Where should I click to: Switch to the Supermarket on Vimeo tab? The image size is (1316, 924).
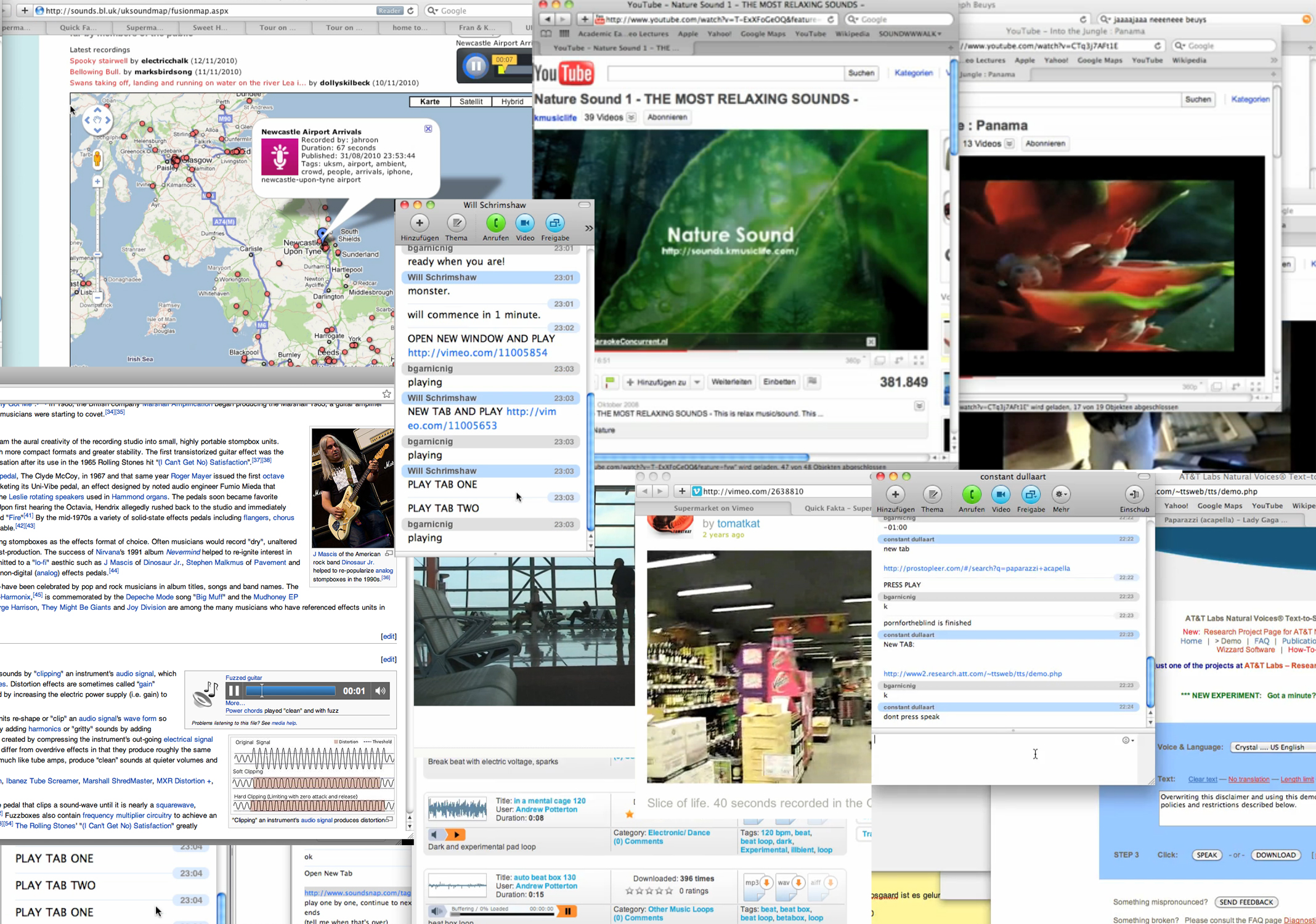[x=713, y=508]
